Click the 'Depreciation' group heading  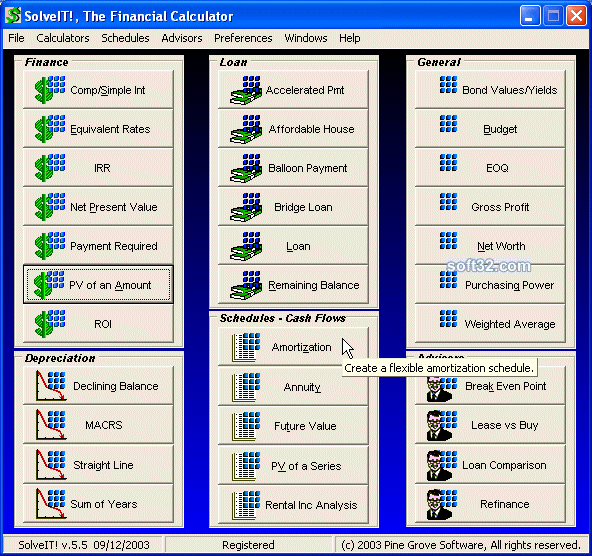point(60,358)
